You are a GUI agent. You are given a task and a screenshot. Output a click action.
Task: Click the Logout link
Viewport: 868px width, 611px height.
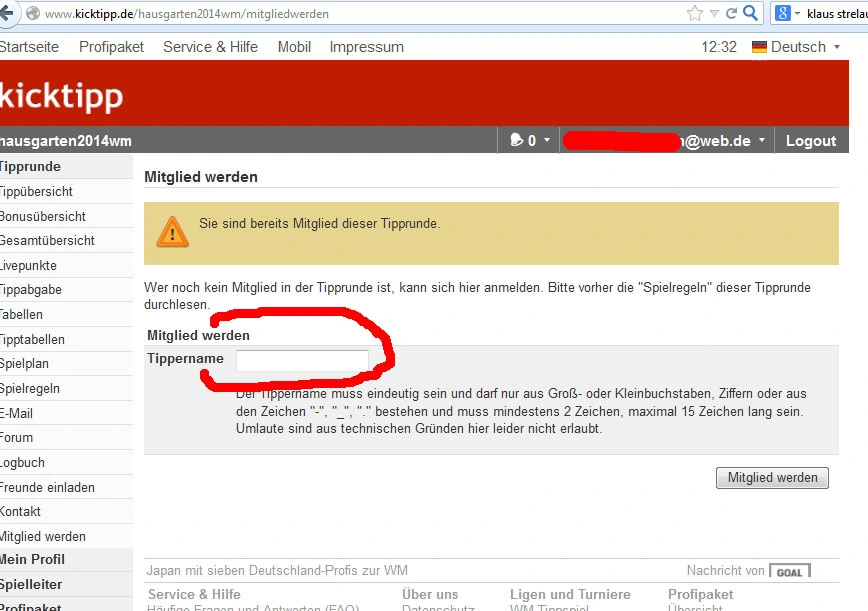click(810, 141)
